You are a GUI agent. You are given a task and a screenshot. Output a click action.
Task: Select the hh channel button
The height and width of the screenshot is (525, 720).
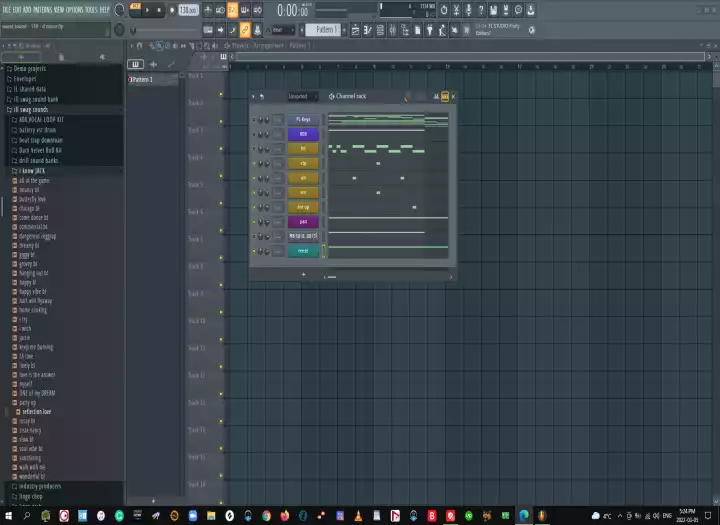pyautogui.click(x=303, y=149)
